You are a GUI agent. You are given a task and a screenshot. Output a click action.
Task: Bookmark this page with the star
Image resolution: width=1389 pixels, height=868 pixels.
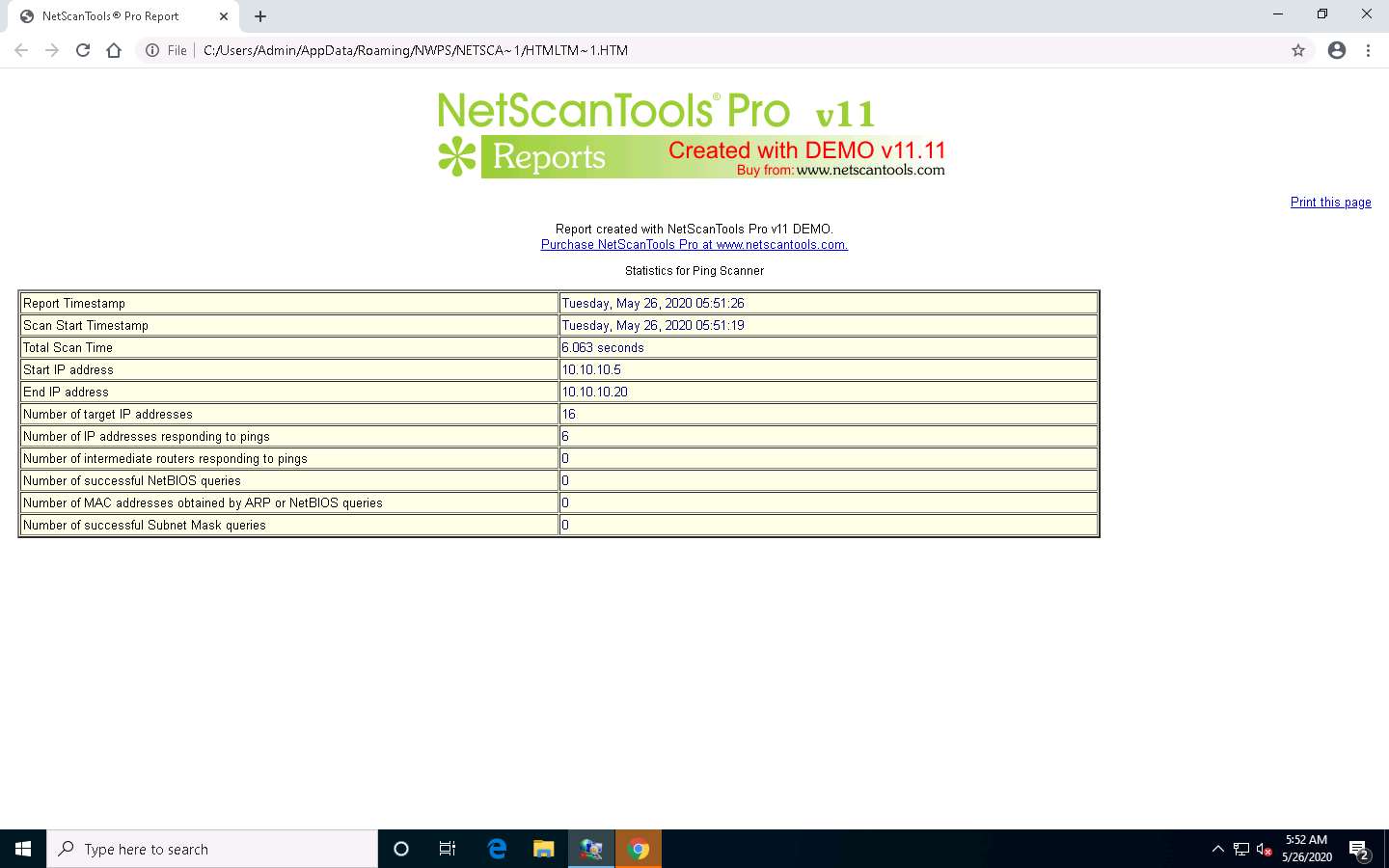pos(1298,50)
